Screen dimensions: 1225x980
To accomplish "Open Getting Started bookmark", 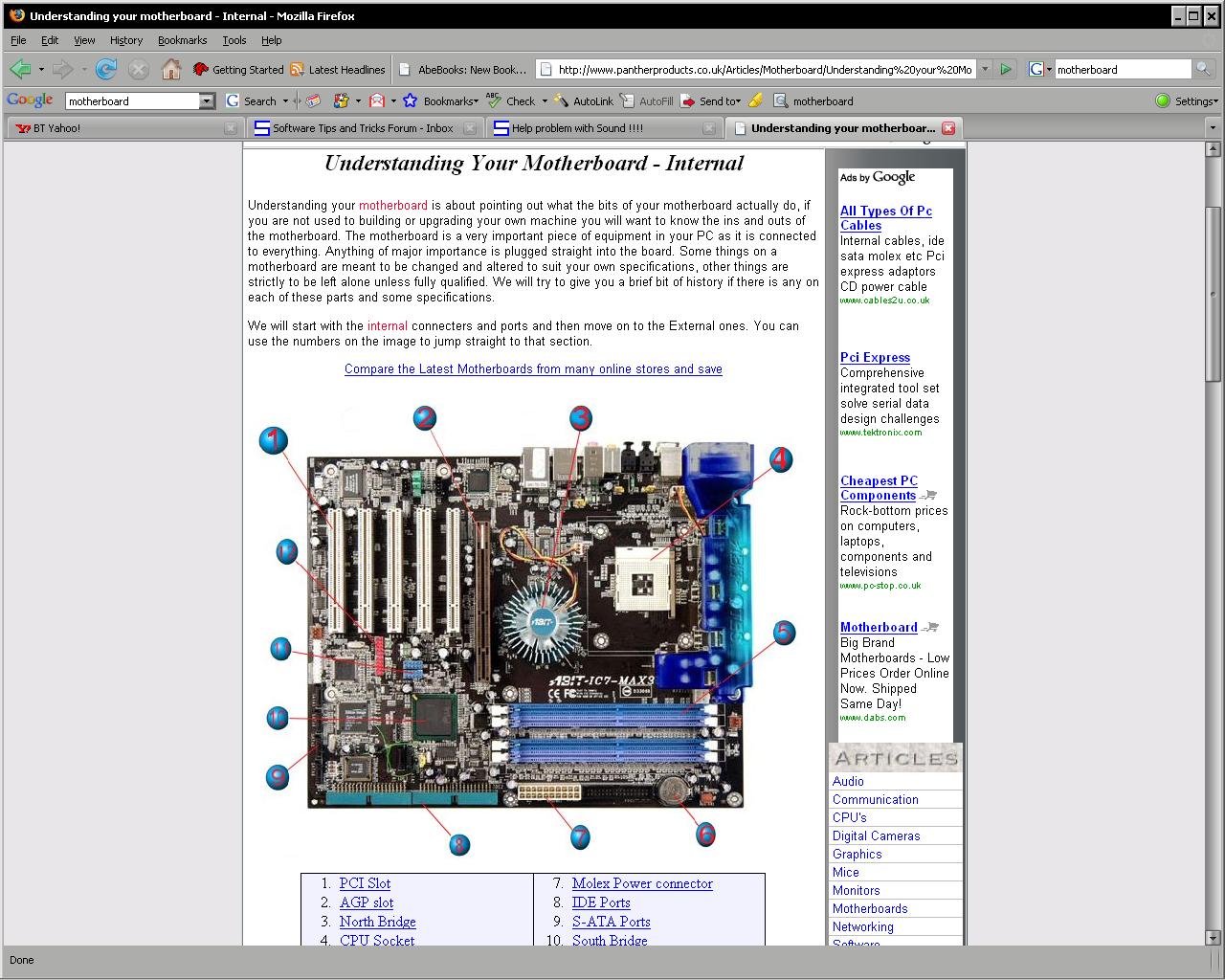I will click(238, 70).
